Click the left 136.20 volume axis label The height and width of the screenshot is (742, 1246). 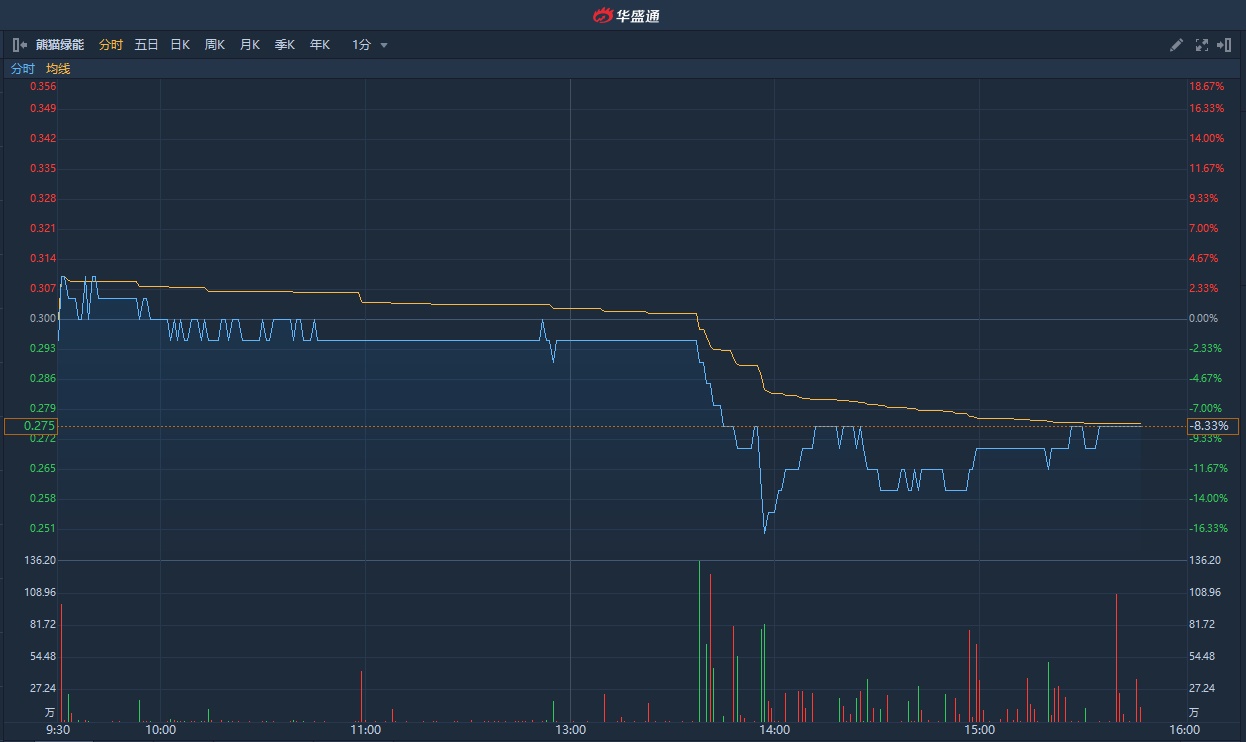(42, 560)
